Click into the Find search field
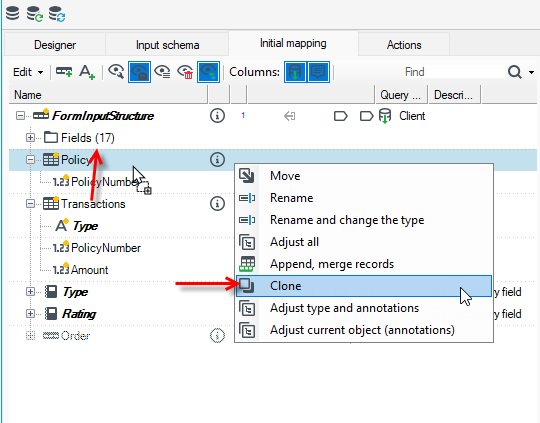Screen dimensions: 540x423 coord(454,72)
